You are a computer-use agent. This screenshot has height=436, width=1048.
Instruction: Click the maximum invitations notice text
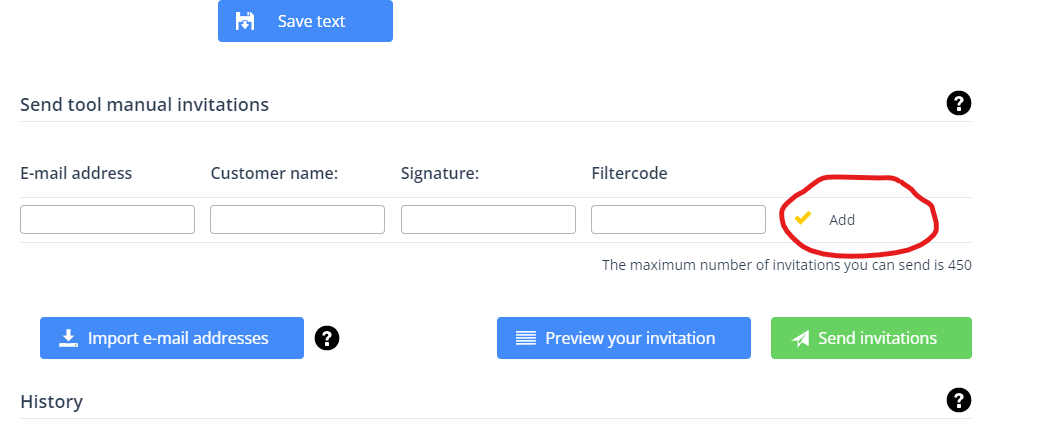pos(786,266)
